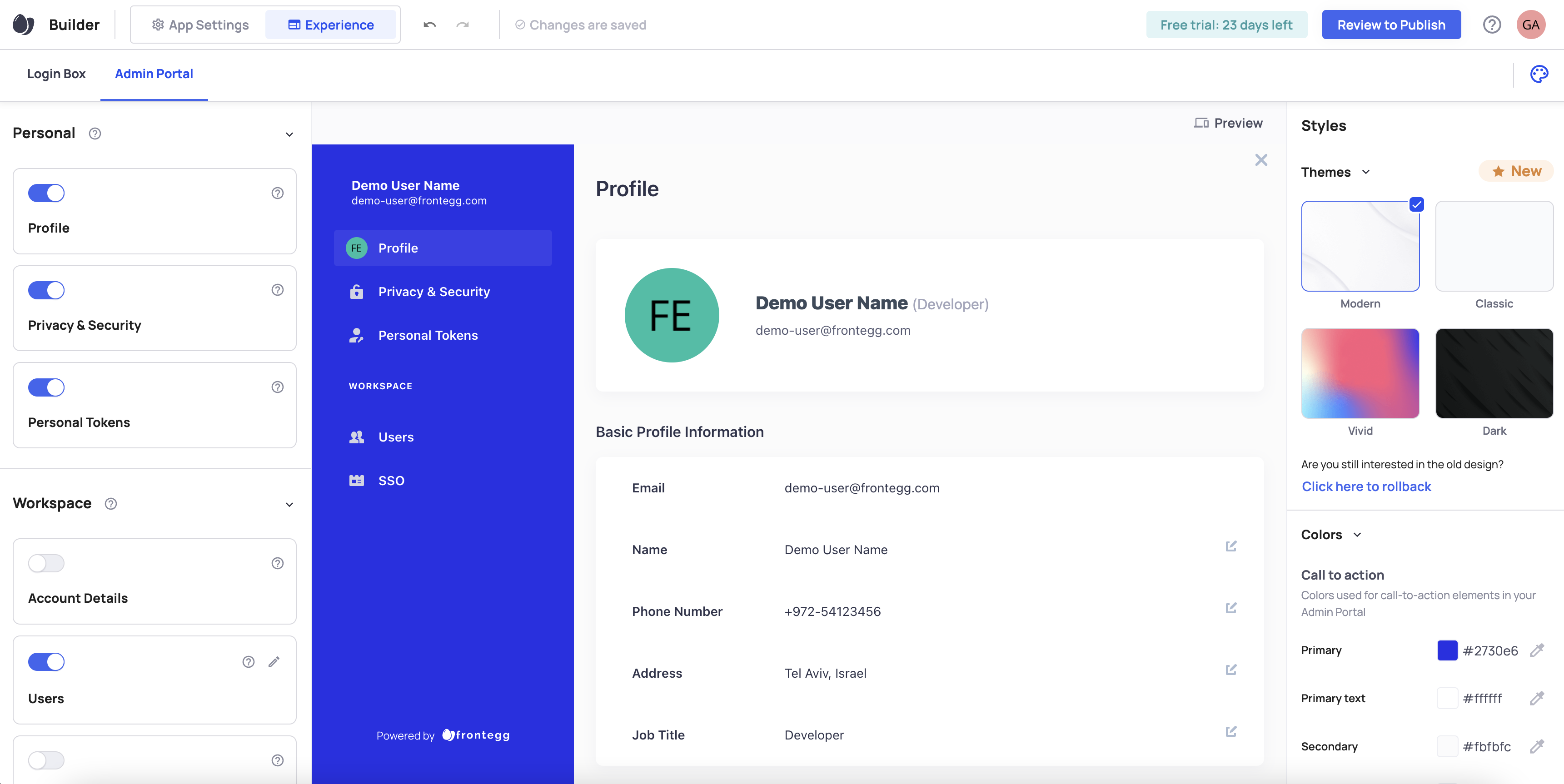Collapse the Colors section

1358,535
